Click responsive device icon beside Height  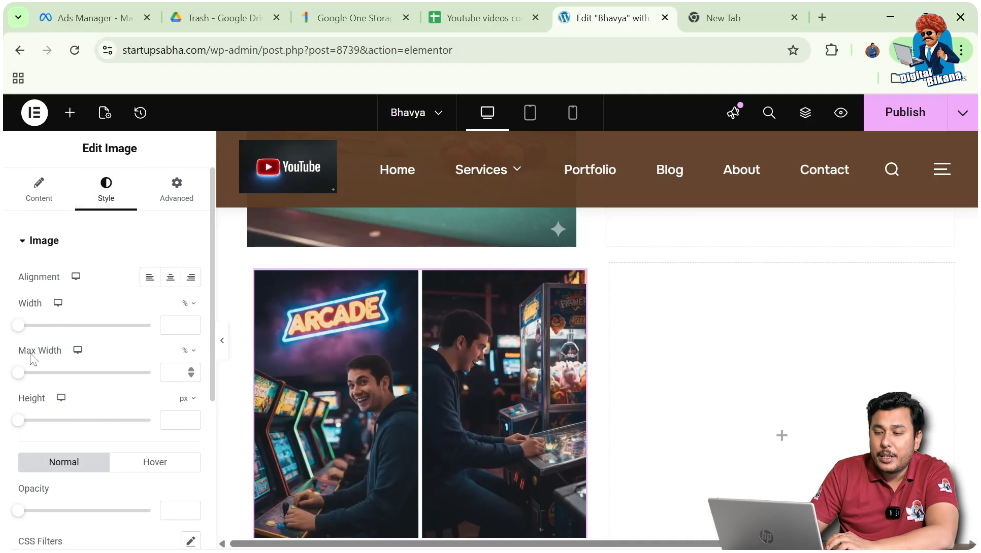click(x=61, y=398)
